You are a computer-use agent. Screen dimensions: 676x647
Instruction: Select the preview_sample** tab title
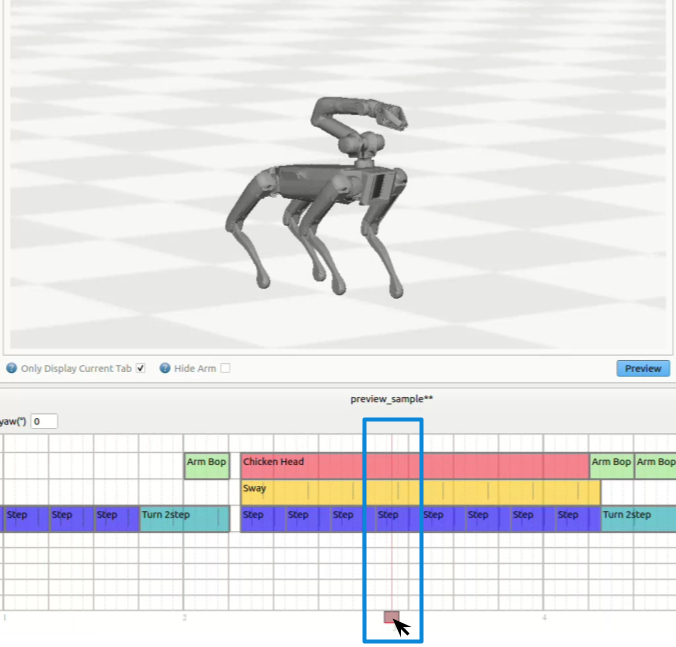point(392,399)
